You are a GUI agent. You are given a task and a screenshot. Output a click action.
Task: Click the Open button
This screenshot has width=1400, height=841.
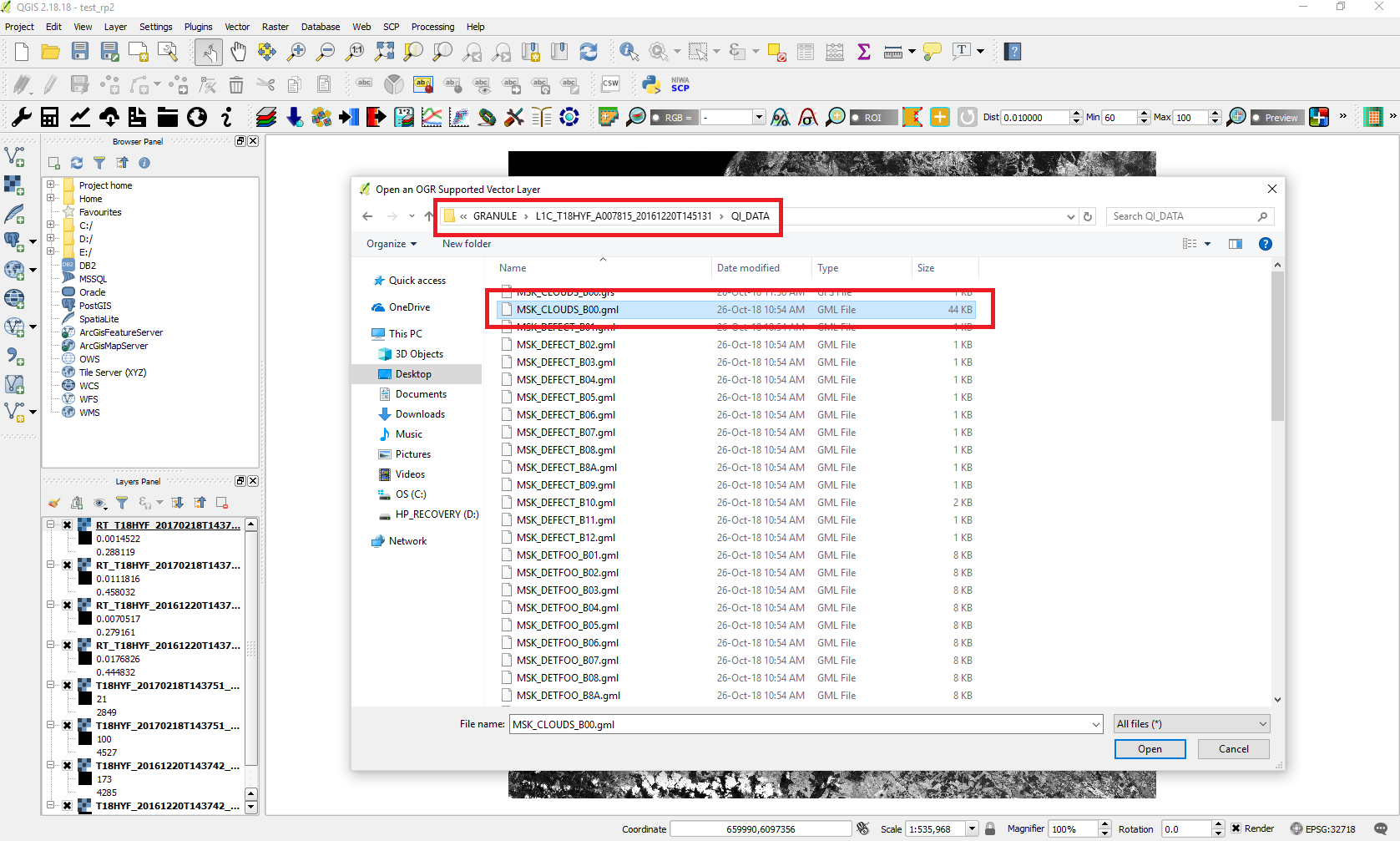[x=1150, y=749]
